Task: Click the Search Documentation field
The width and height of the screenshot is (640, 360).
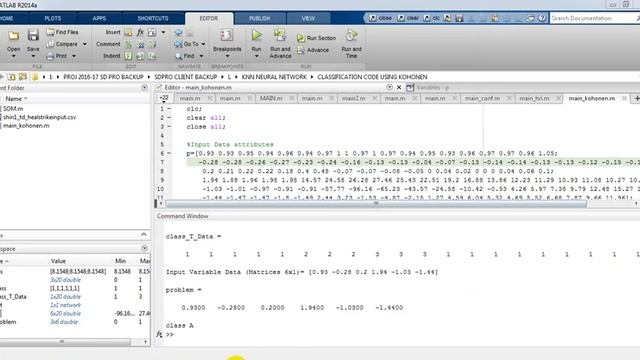Action: [594, 18]
